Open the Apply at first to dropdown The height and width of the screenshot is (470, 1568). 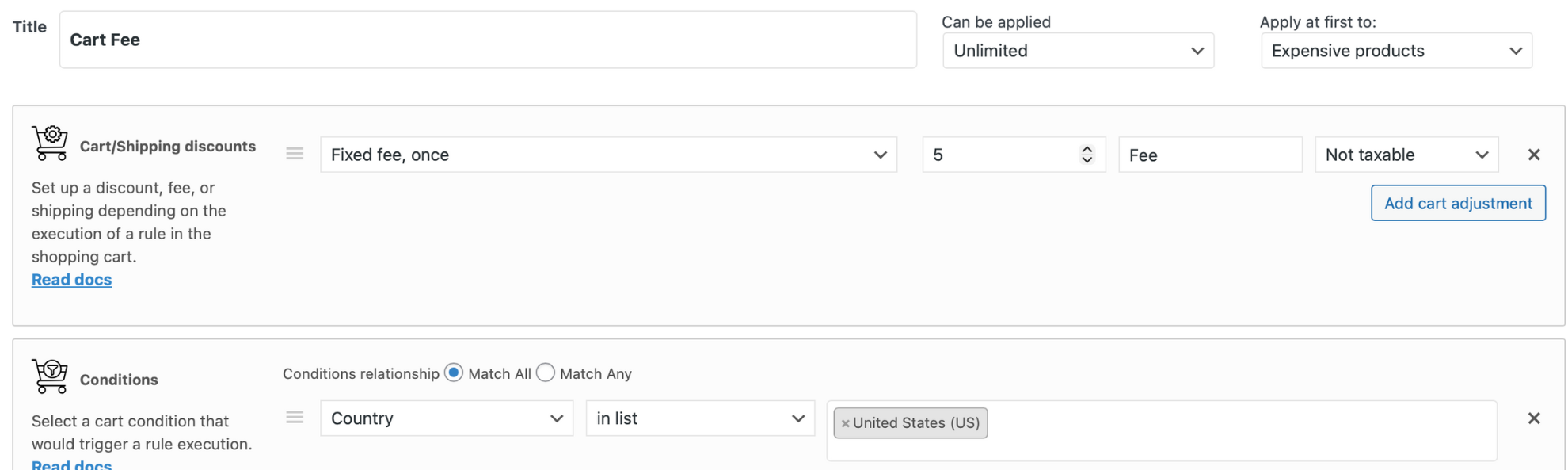point(1396,51)
